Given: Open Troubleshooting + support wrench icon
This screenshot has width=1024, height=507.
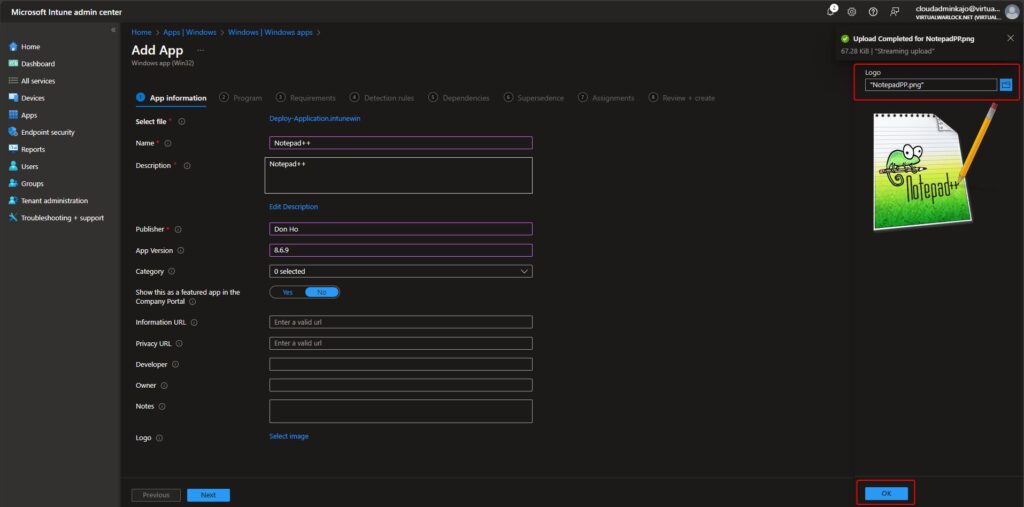Looking at the screenshot, I should (x=13, y=218).
